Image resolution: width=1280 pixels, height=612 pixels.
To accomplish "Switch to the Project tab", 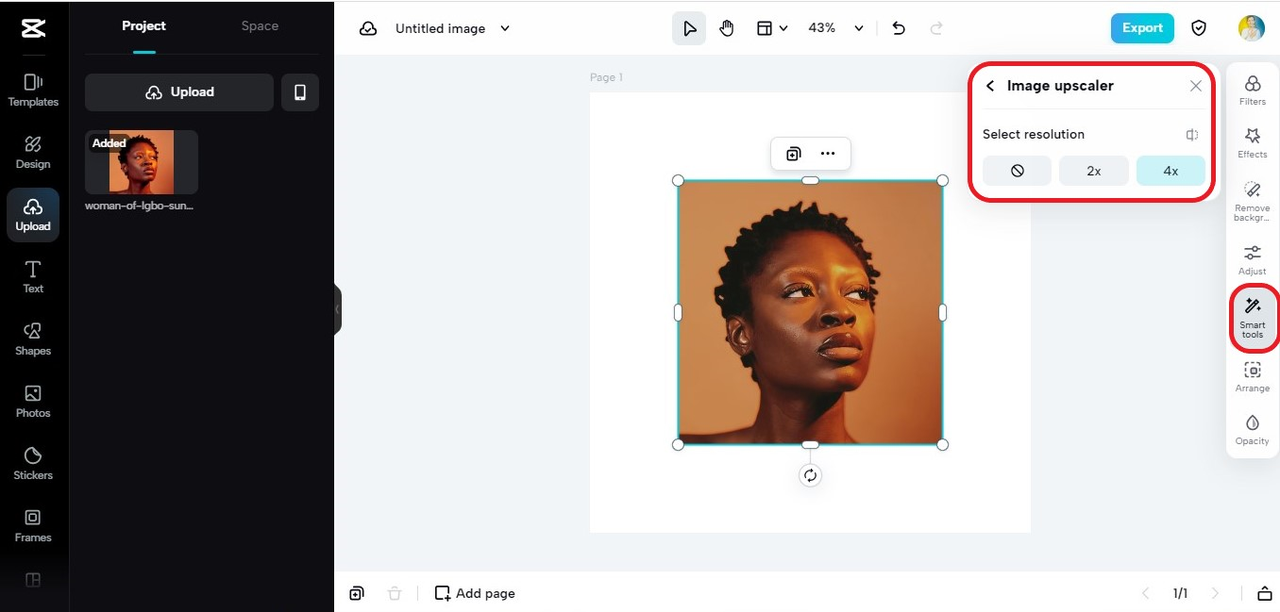I will [x=144, y=26].
